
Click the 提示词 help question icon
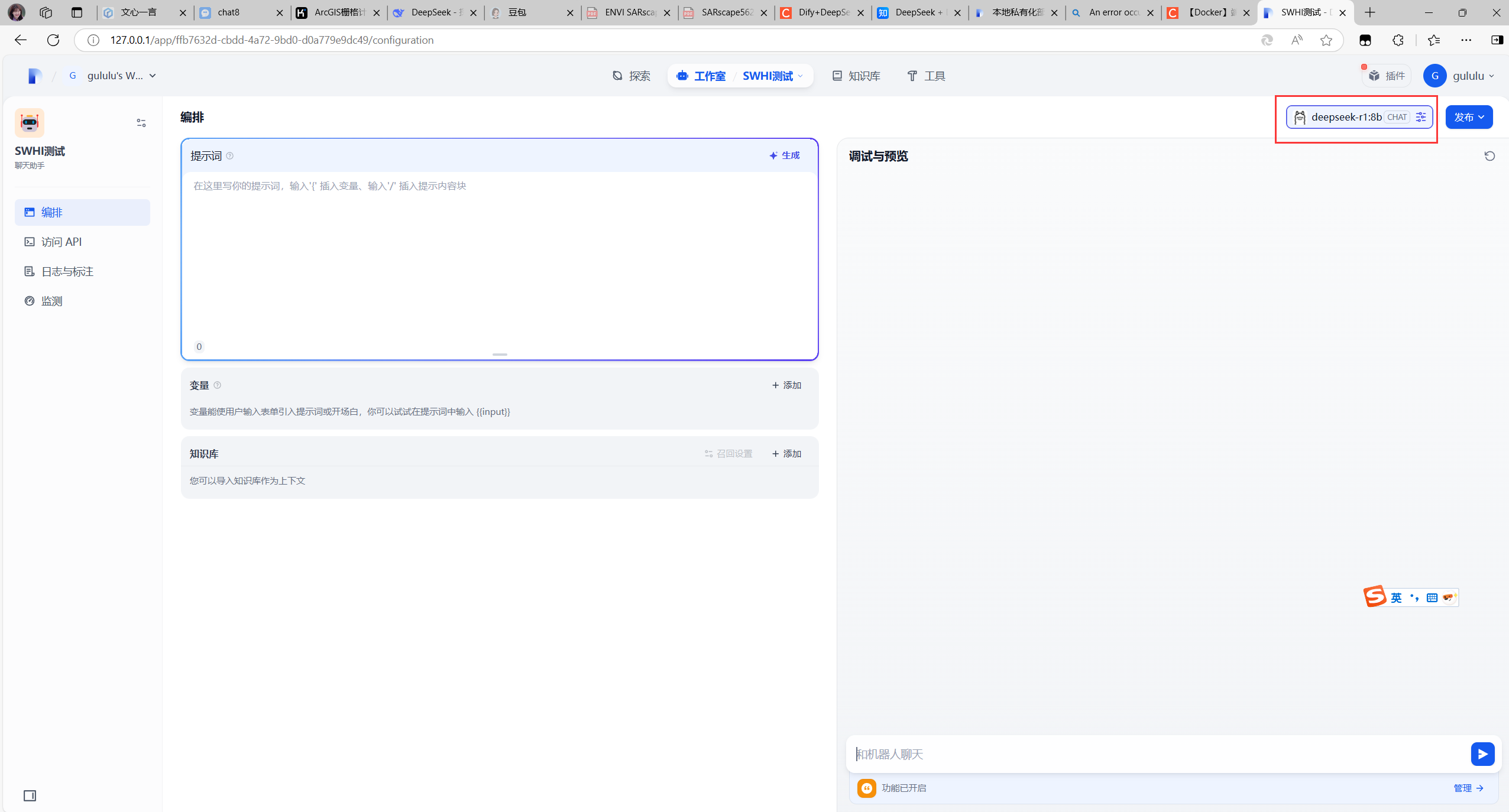[230, 156]
